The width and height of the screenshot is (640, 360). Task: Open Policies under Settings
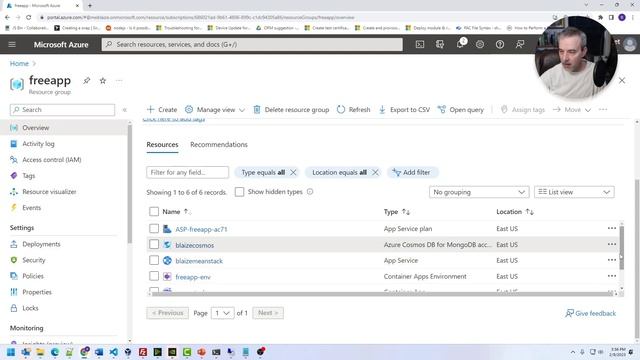pyautogui.click(x=33, y=276)
